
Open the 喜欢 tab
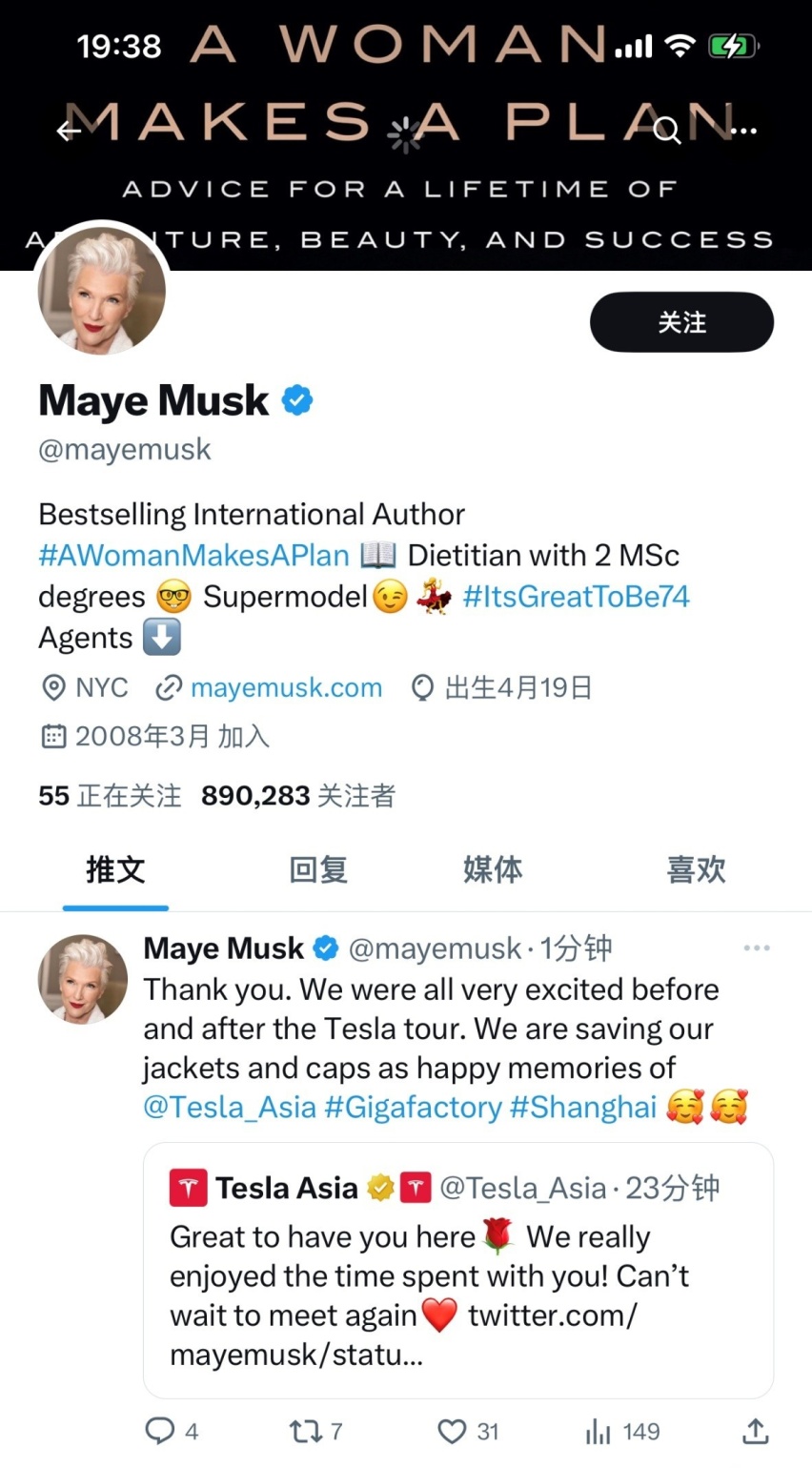click(696, 869)
